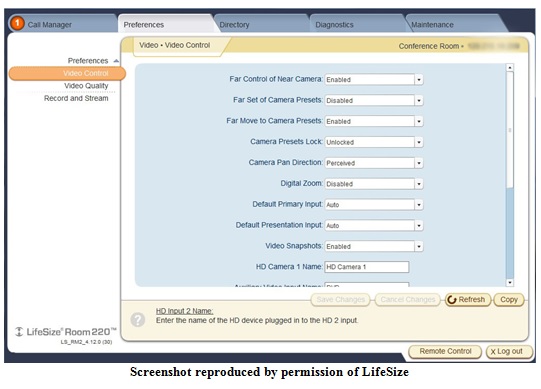
Task: Click the help question mark icon
Action: tap(138, 320)
